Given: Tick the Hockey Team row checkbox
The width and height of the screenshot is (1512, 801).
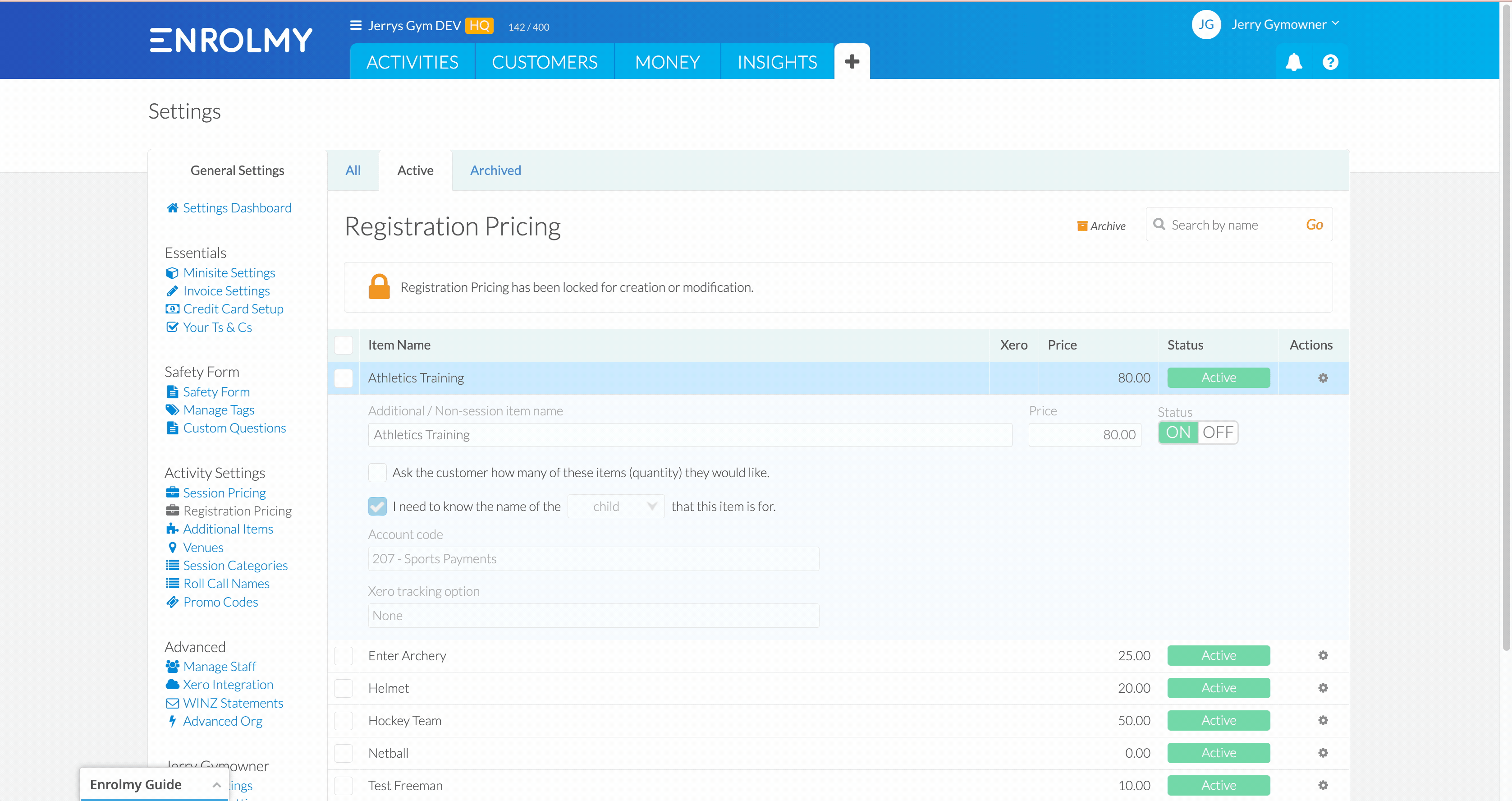Looking at the screenshot, I should pos(344,721).
